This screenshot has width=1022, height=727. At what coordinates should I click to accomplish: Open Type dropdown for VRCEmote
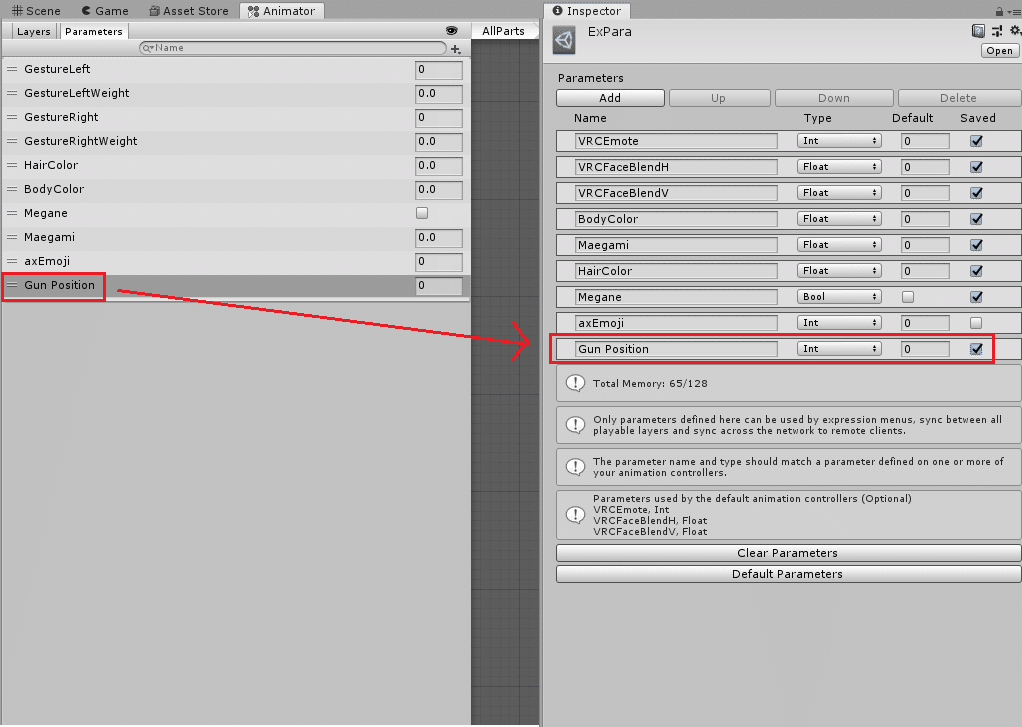pyautogui.click(x=839, y=141)
